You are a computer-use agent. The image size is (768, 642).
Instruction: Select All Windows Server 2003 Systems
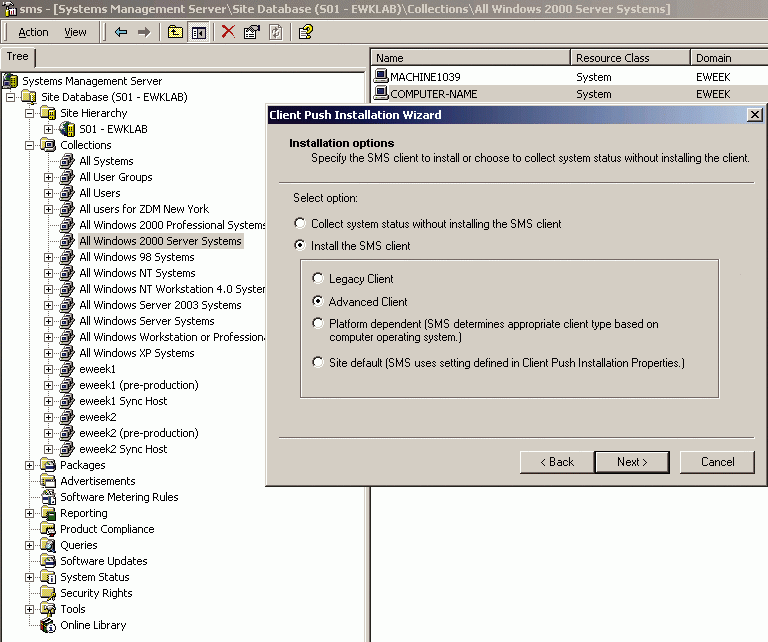(x=160, y=305)
